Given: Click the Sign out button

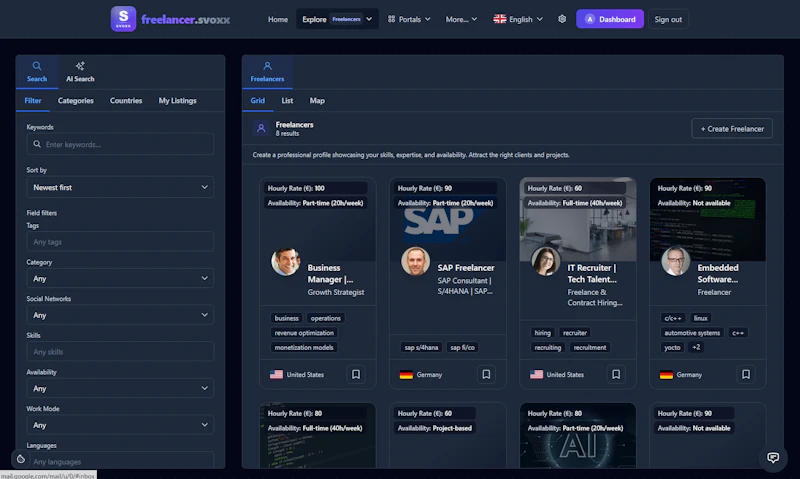Looking at the screenshot, I should click(x=668, y=19).
